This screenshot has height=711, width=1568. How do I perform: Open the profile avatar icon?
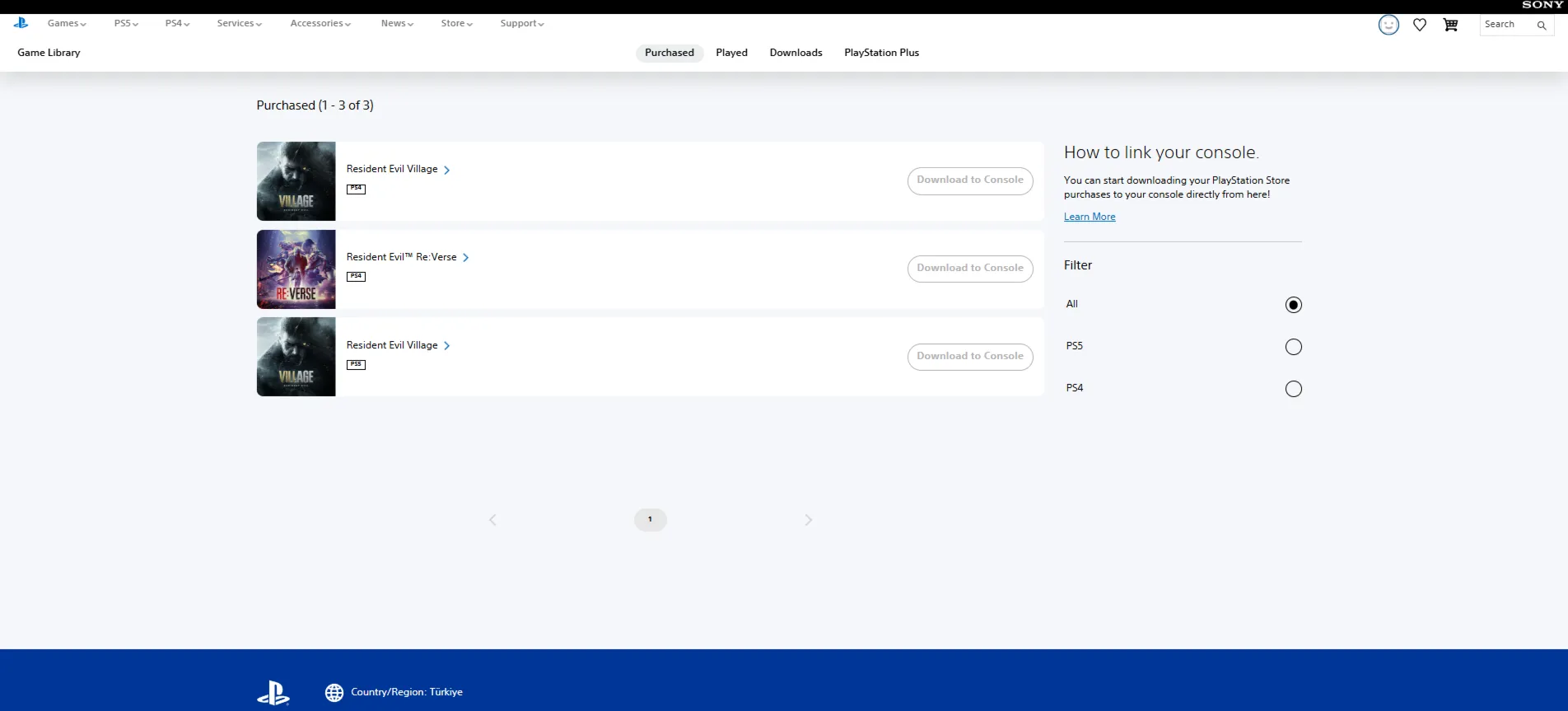(x=1388, y=25)
